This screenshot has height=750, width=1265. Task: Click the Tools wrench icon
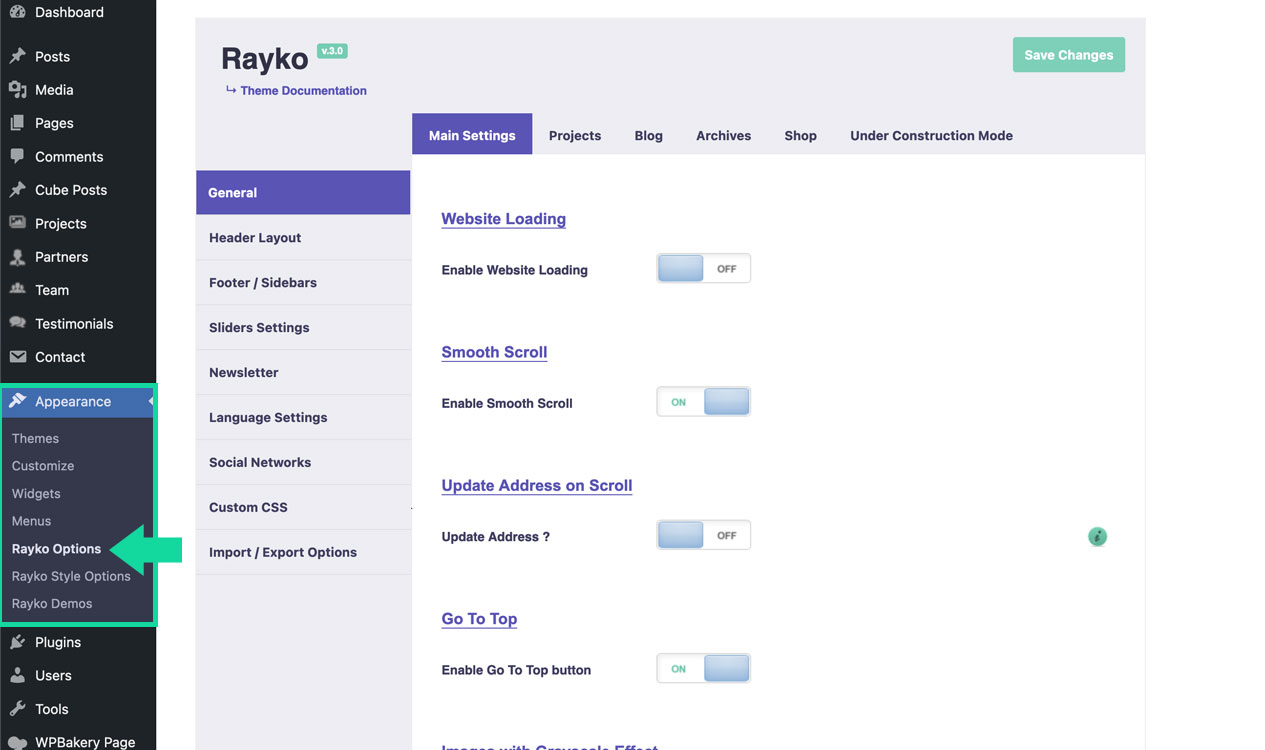point(17,709)
